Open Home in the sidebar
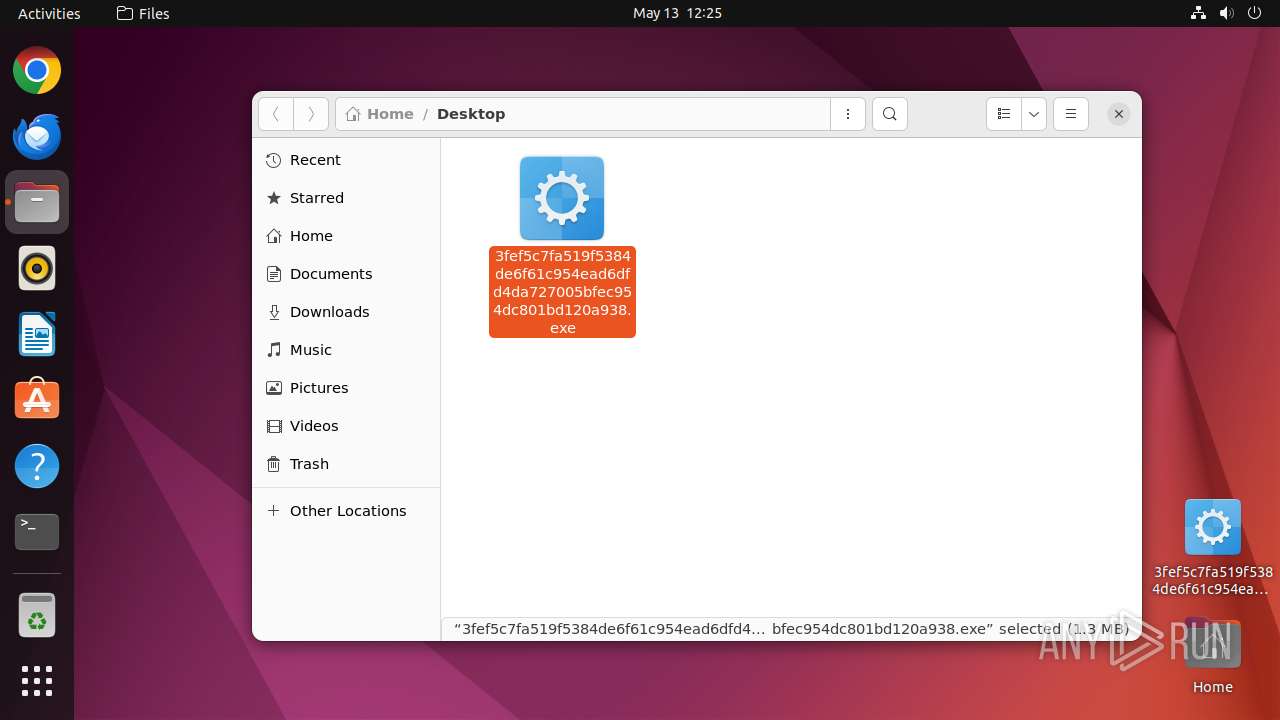 [x=346, y=236]
